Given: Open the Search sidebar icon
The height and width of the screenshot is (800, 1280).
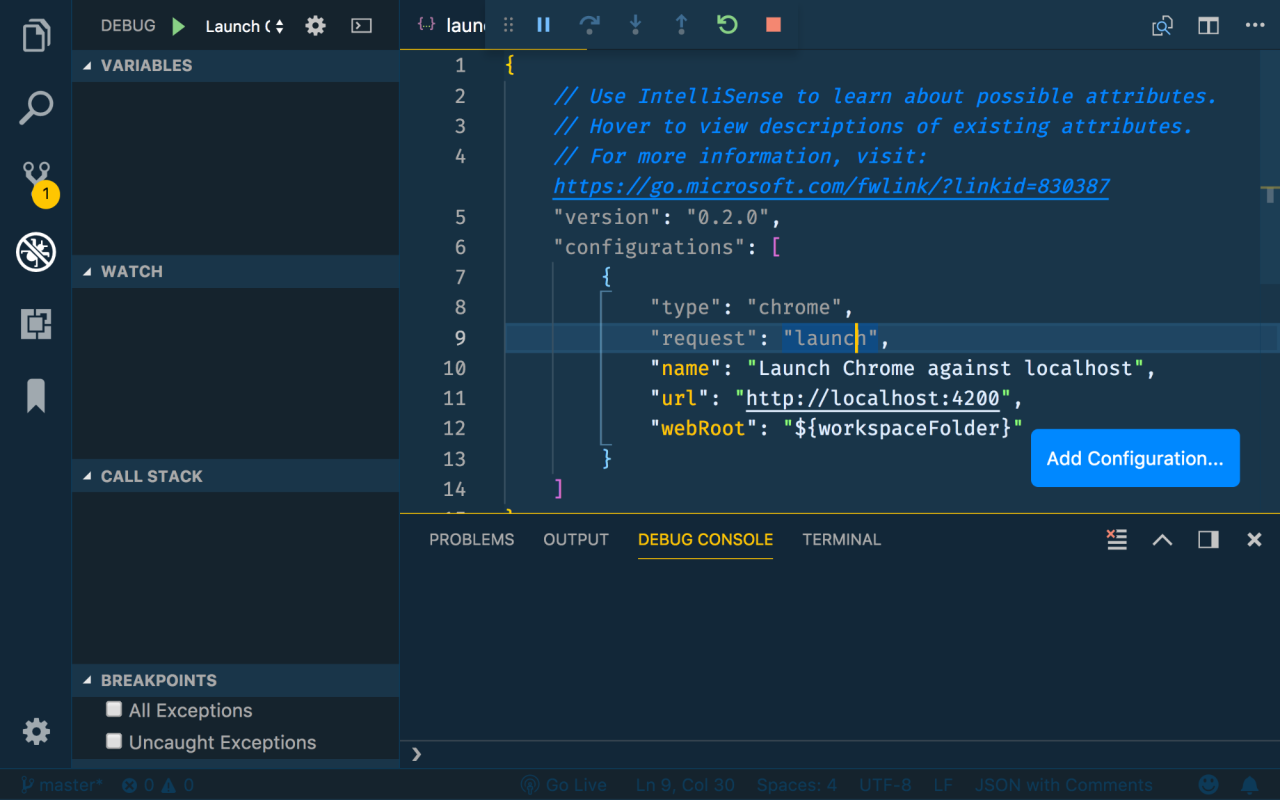Looking at the screenshot, I should coord(36,106).
